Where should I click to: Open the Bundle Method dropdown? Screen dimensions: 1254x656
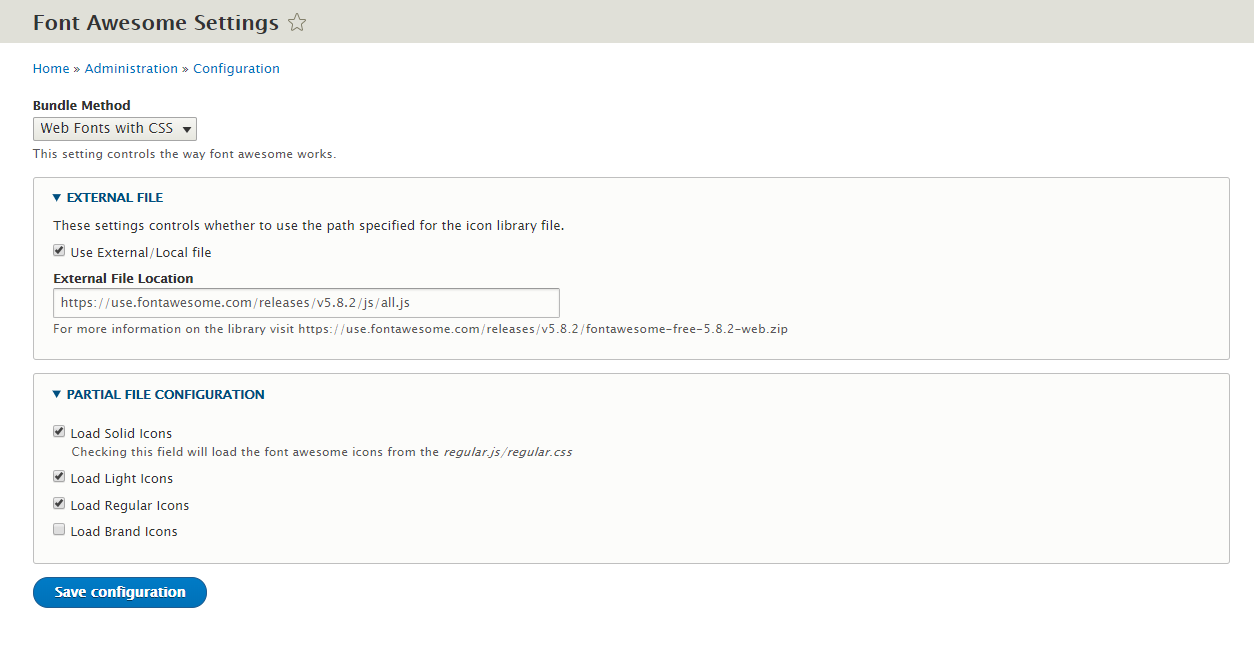click(115, 128)
